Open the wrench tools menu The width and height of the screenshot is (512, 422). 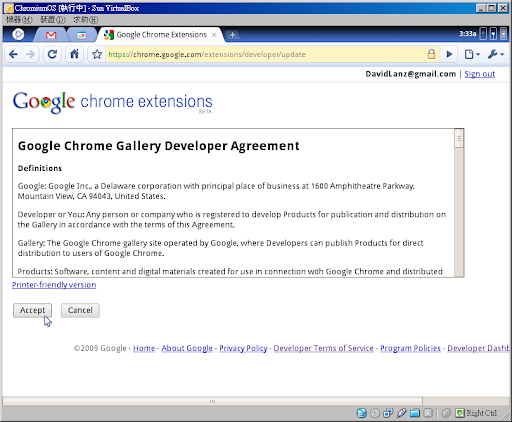point(496,54)
